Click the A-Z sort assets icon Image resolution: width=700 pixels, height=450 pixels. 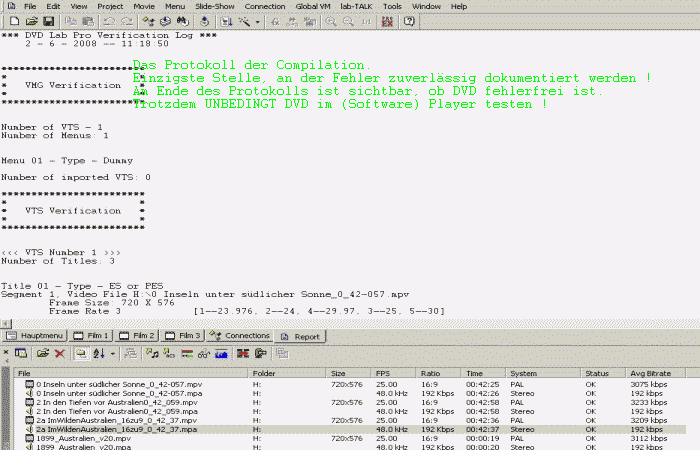click(98, 353)
